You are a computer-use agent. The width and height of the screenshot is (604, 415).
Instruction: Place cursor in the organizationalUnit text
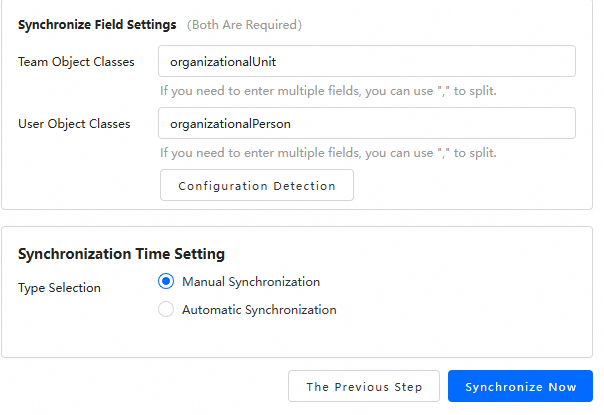(223, 62)
